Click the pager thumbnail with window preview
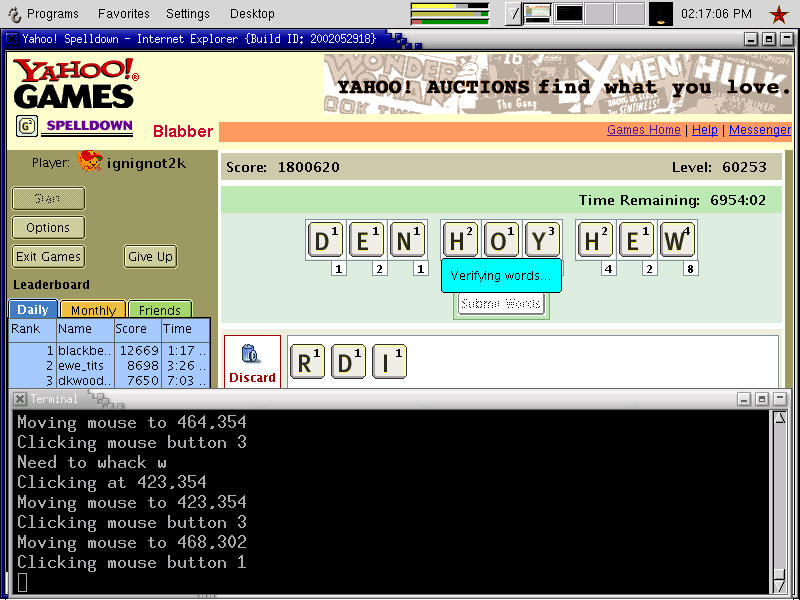The width and height of the screenshot is (800, 600). point(538,14)
